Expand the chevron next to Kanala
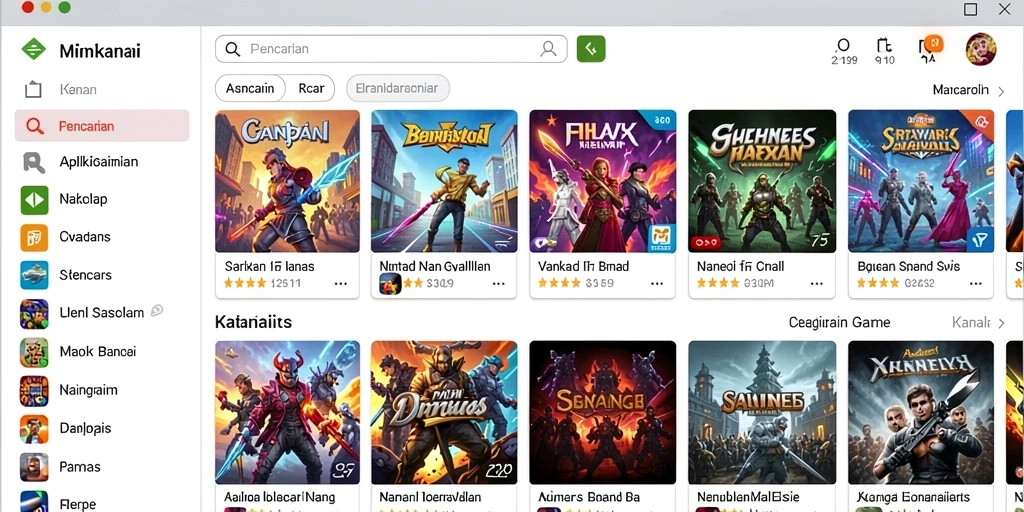This screenshot has height=512, width=1024. coord(1001,323)
